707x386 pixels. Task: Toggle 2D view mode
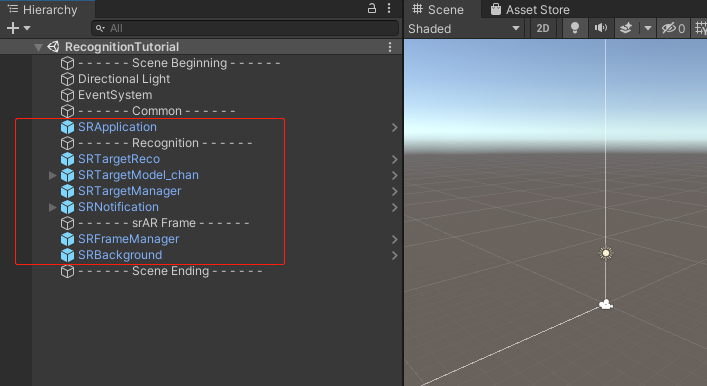[542, 28]
